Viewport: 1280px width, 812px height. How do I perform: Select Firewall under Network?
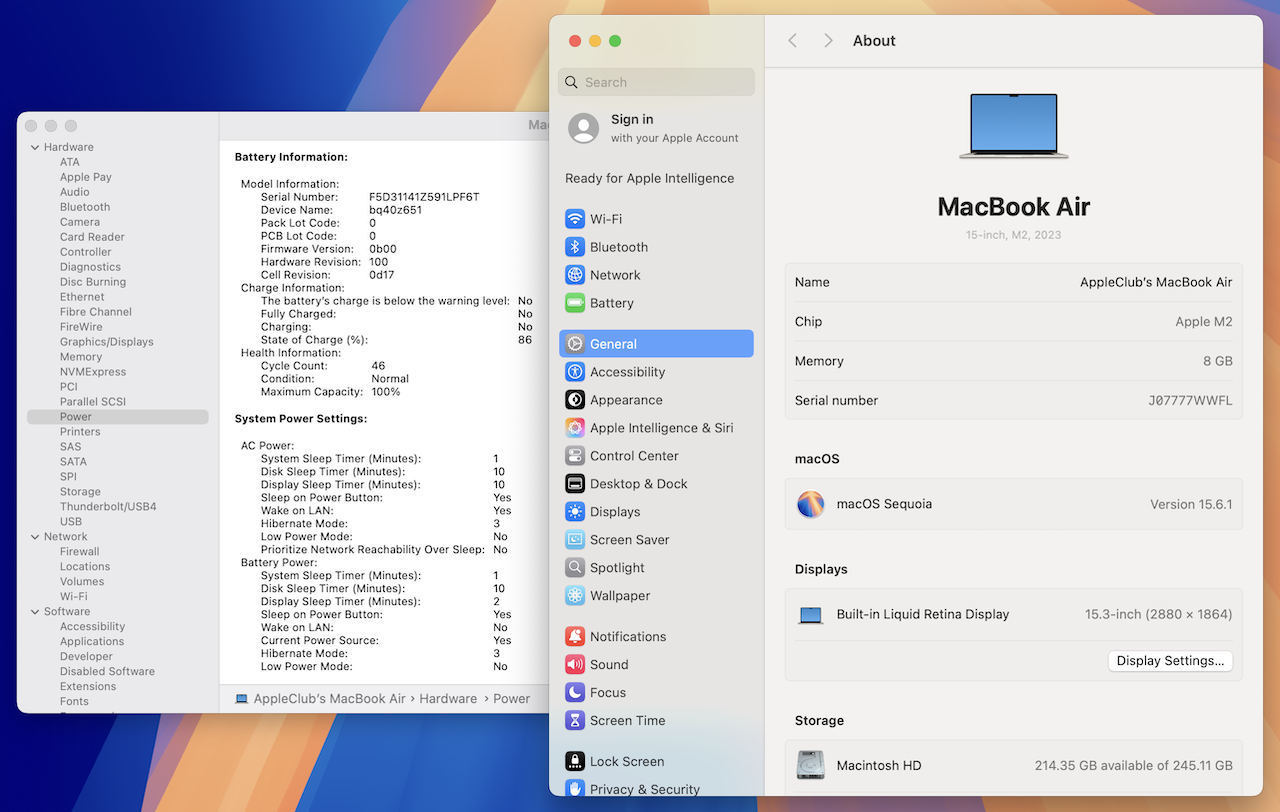click(80, 552)
